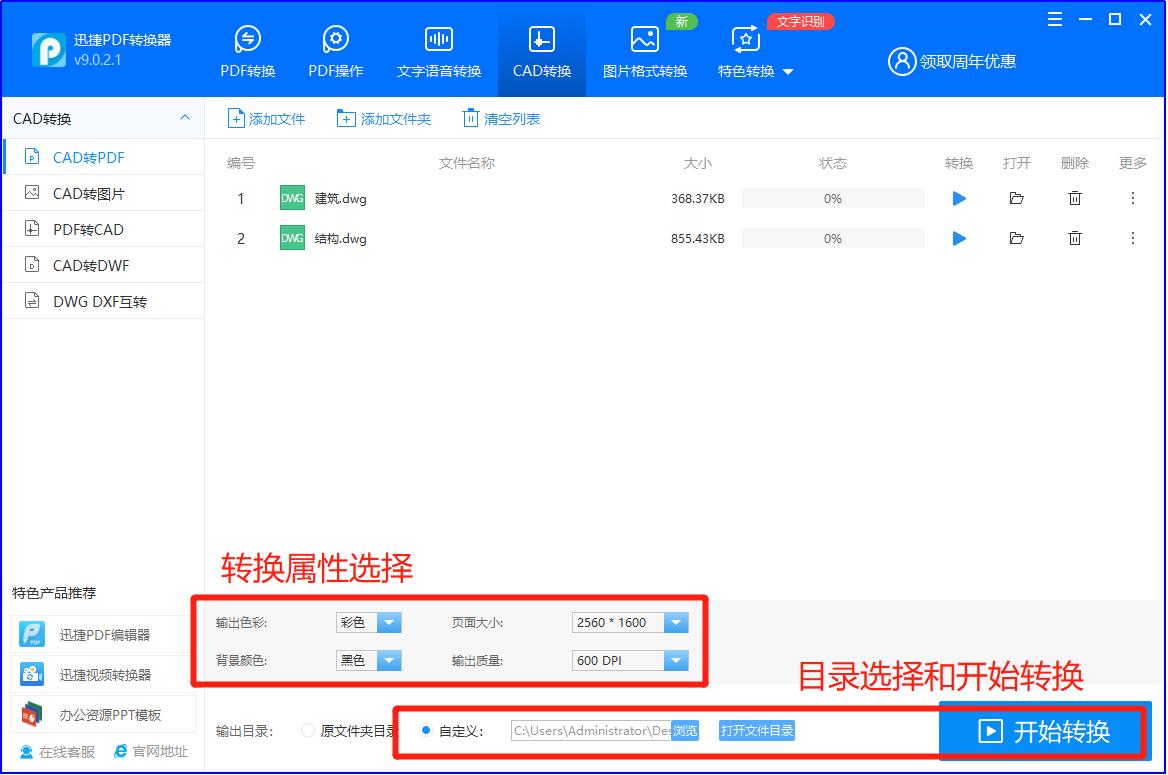1168x775 pixels.
Task: Open 建筑.dwg location via folder icon
Action: coord(1016,198)
